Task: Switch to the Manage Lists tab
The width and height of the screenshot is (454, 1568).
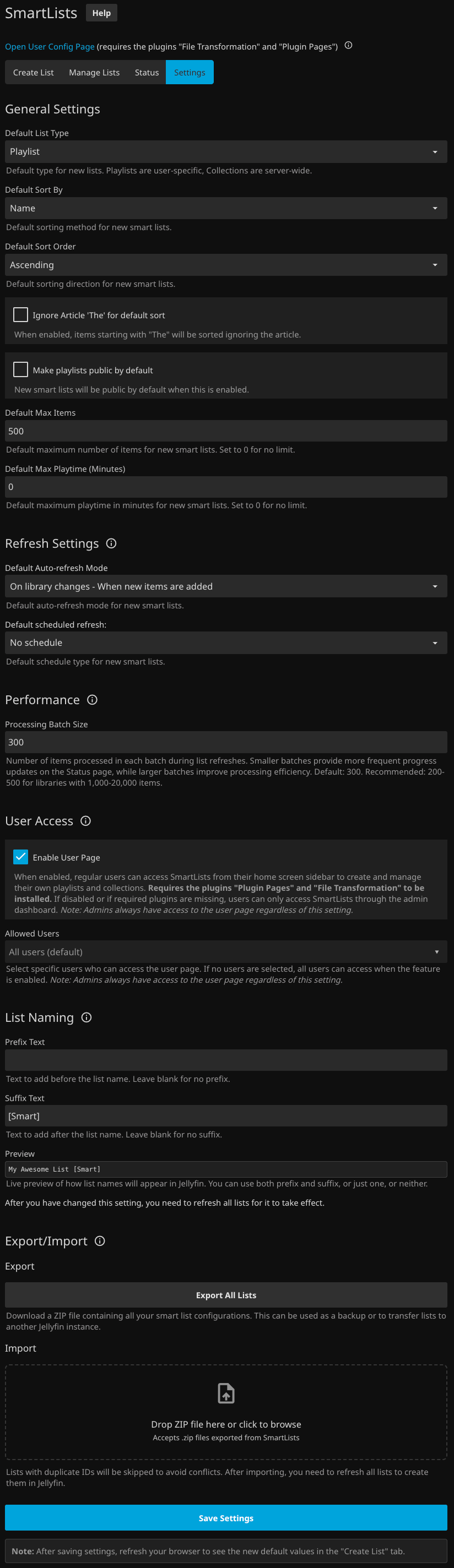Action: coord(94,73)
